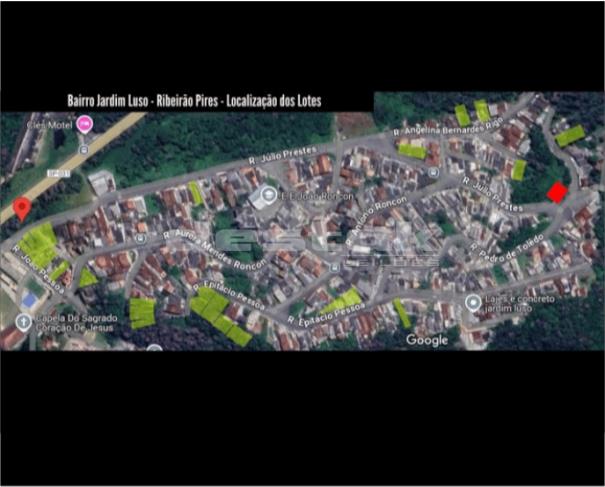
Task: Click bus stop icon near R. Angelina Bernardes
Action: 434,172
